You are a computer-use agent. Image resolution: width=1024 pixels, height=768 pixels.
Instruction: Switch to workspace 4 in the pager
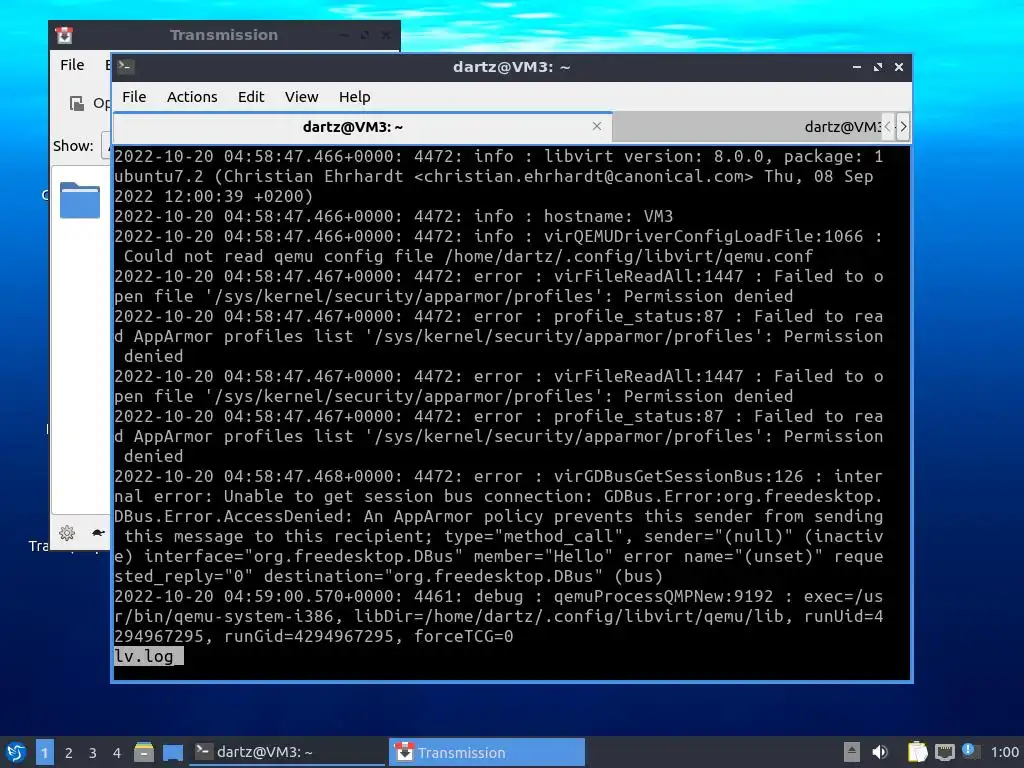pyautogui.click(x=117, y=752)
